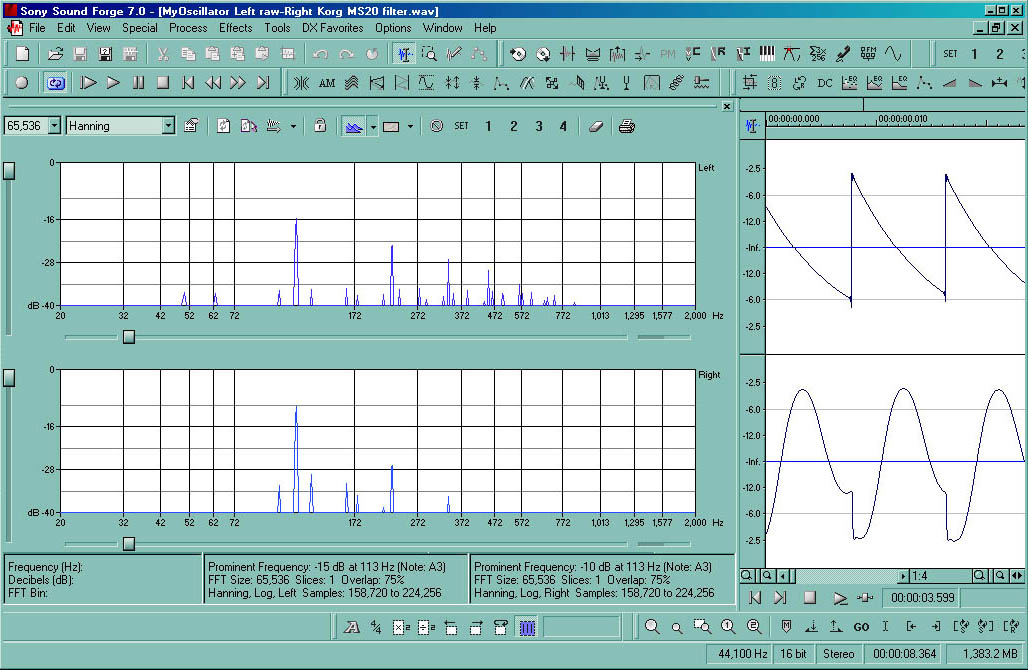Click the fade in ramp icon

click(949, 83)
